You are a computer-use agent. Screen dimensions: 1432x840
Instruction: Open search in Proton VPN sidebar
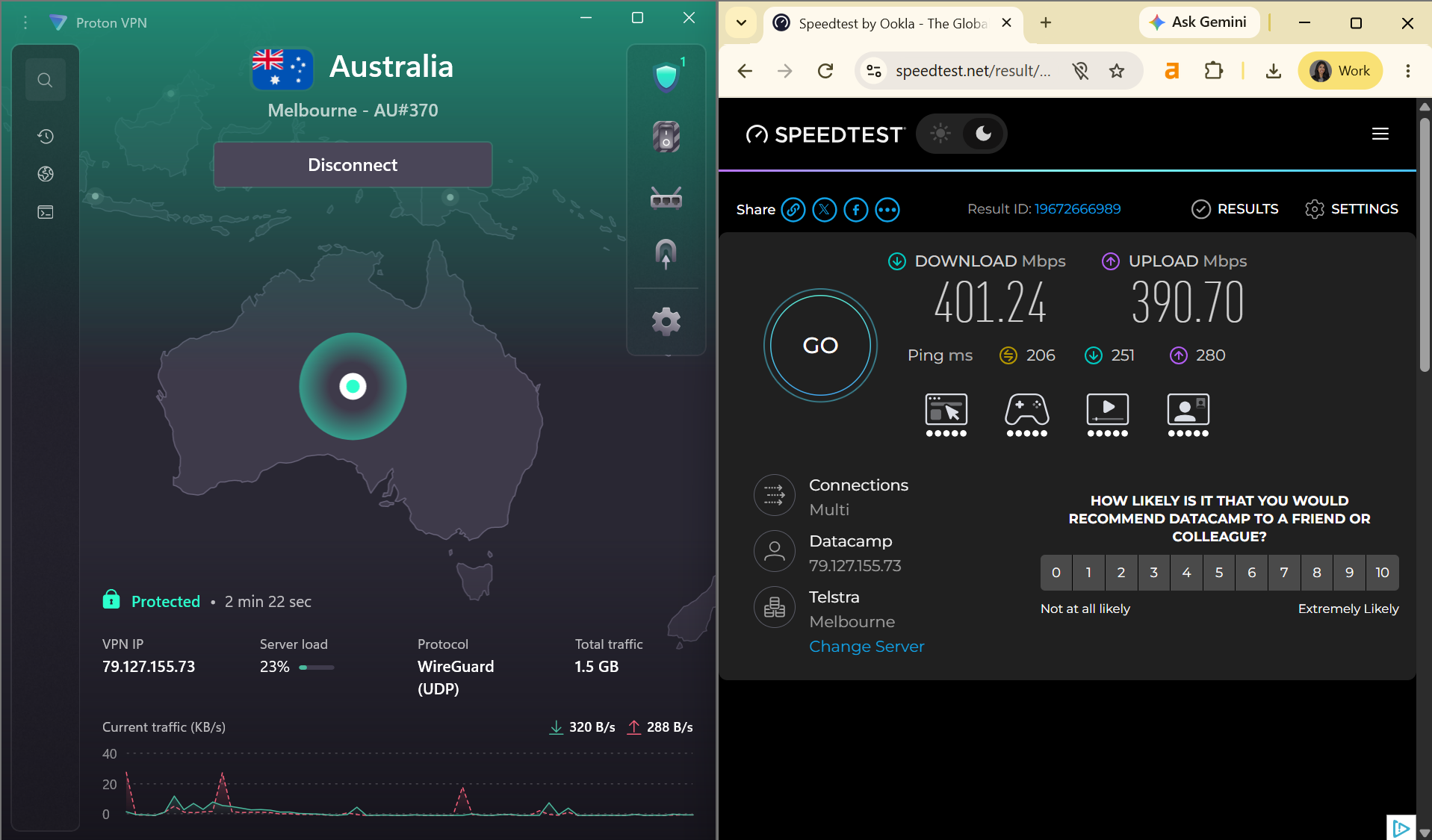[x=46, y=80]
